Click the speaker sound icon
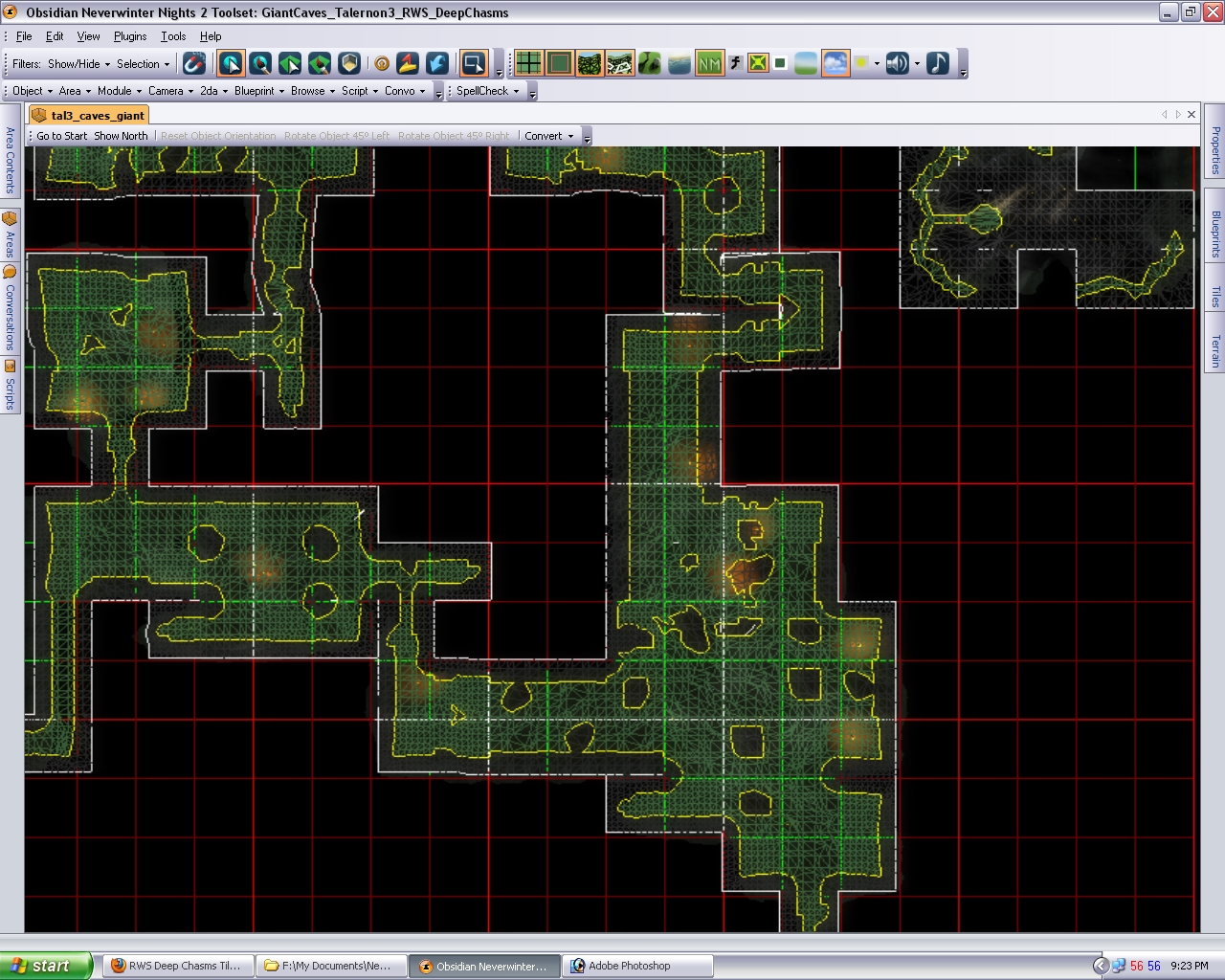The image size is (1225, 980). [897, 64]
